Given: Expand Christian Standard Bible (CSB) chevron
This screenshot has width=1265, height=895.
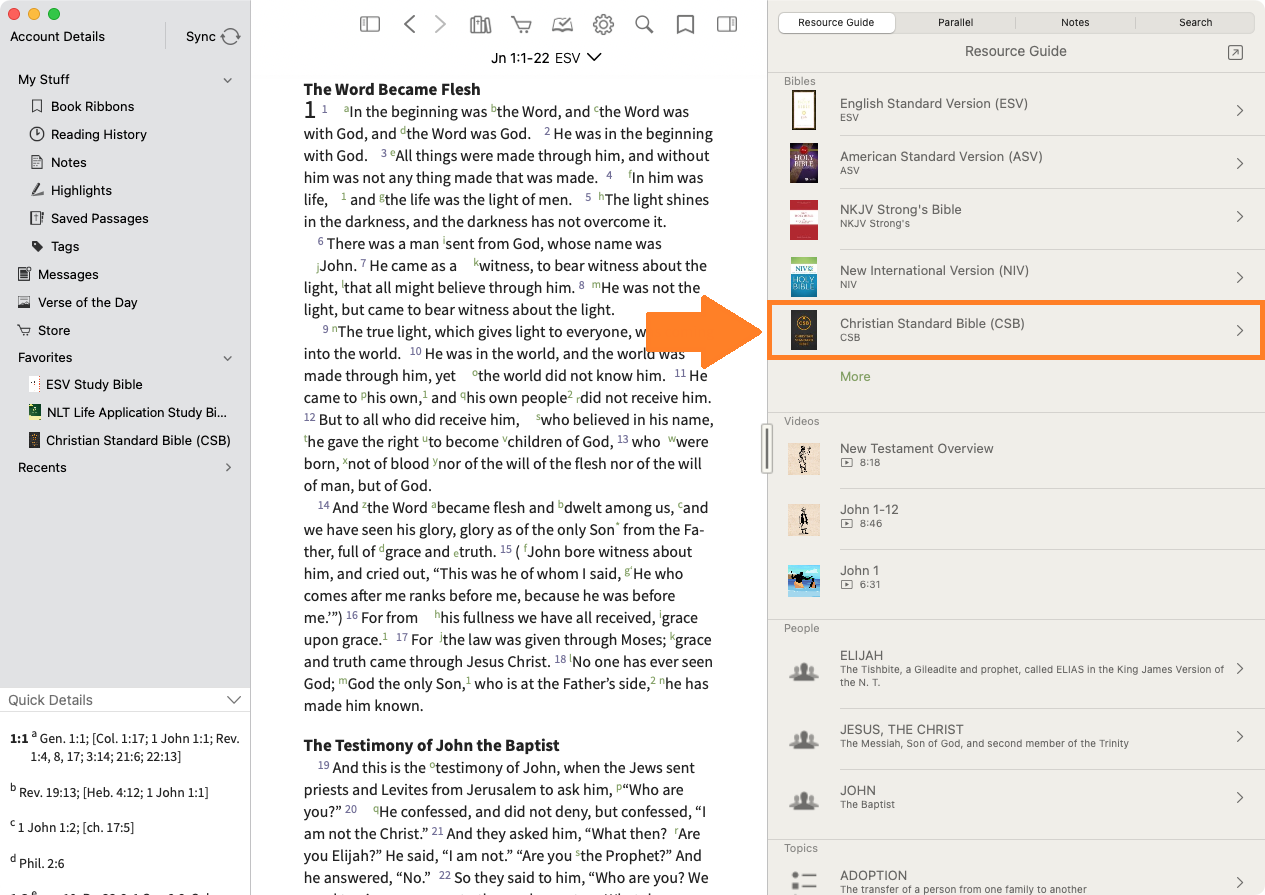Looking at the screenshot, I should (x=1240, y=330).
